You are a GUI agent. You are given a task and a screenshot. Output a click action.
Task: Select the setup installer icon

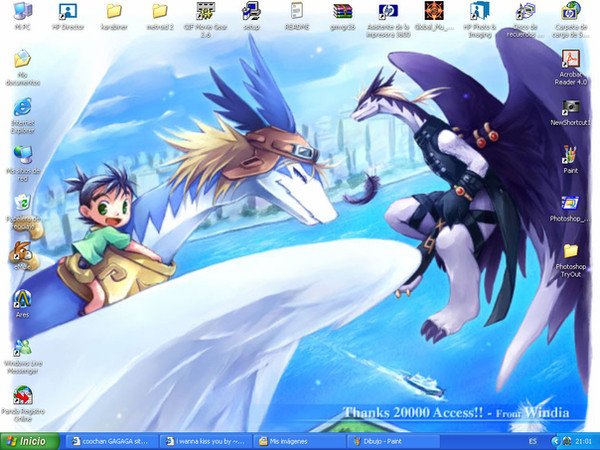251,11
